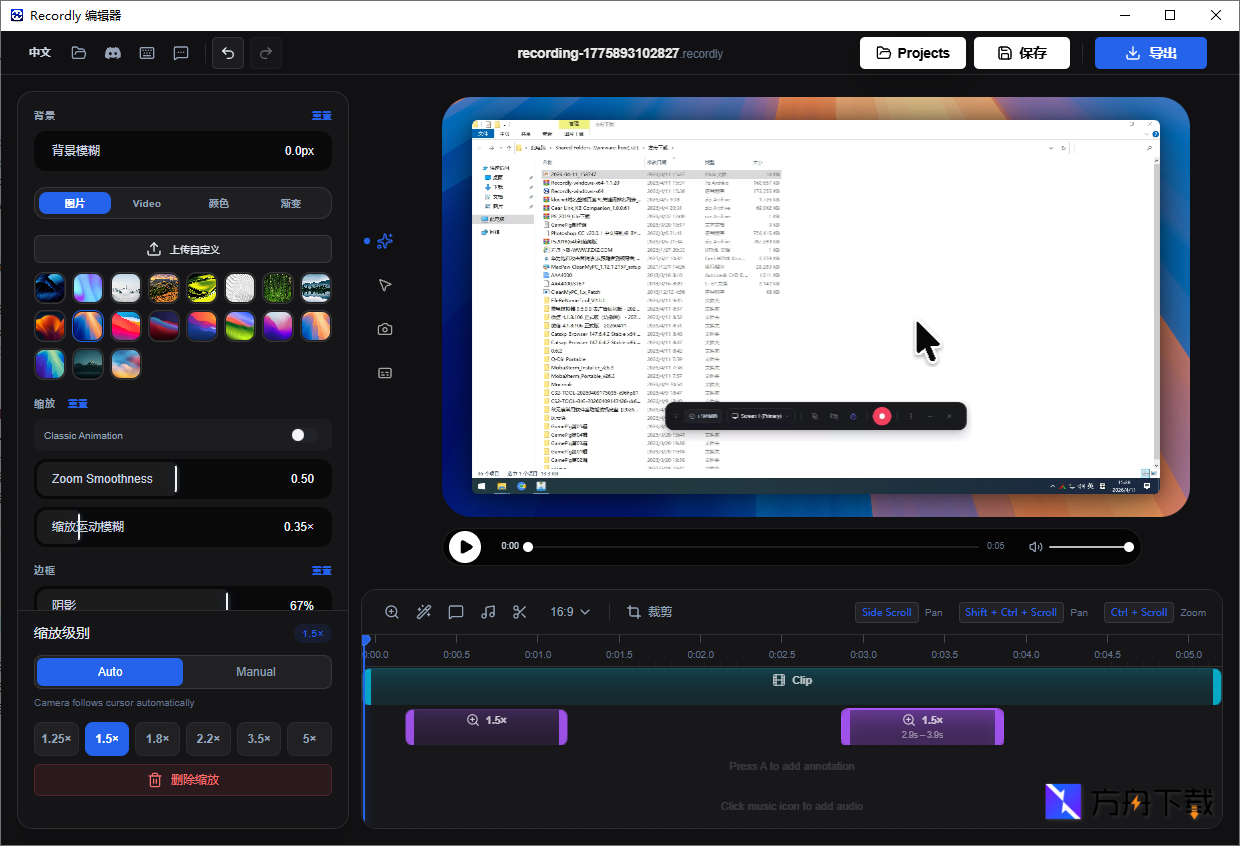Image resolution: width=1240 pixels, height=846 pixels.
Task: Expand the 16:9 aspect ratio dropdown
Action: (570, 612)
